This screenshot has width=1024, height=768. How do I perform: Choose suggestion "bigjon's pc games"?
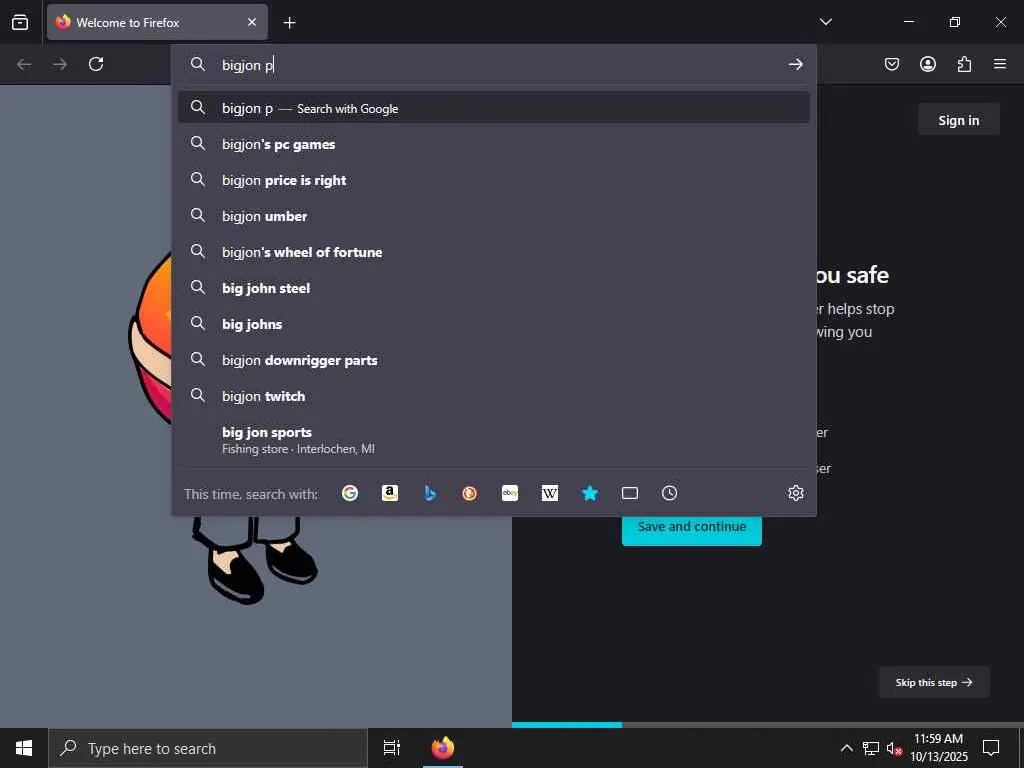click(x=494, y=144)
